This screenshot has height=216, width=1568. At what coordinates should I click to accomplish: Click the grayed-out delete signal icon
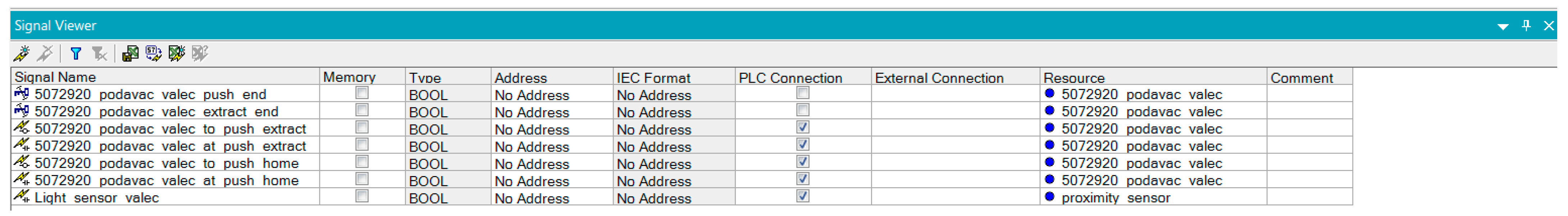pyautogui.click(x=45, y=54)
